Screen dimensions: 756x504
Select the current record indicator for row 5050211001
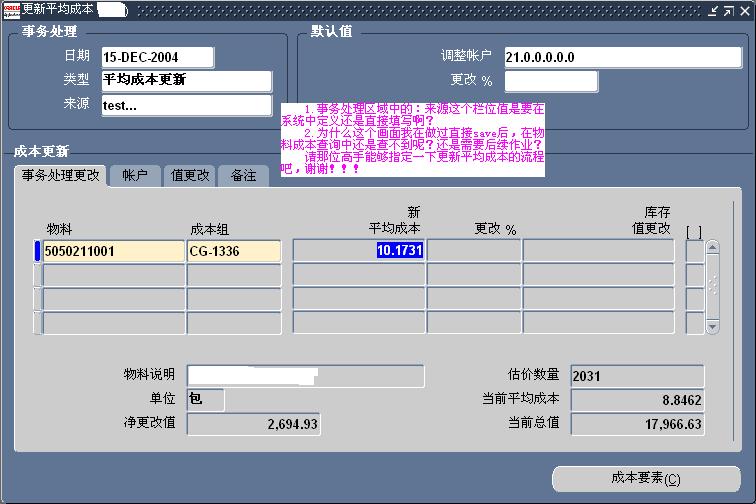pyautogui.click(x=38, y=251)
